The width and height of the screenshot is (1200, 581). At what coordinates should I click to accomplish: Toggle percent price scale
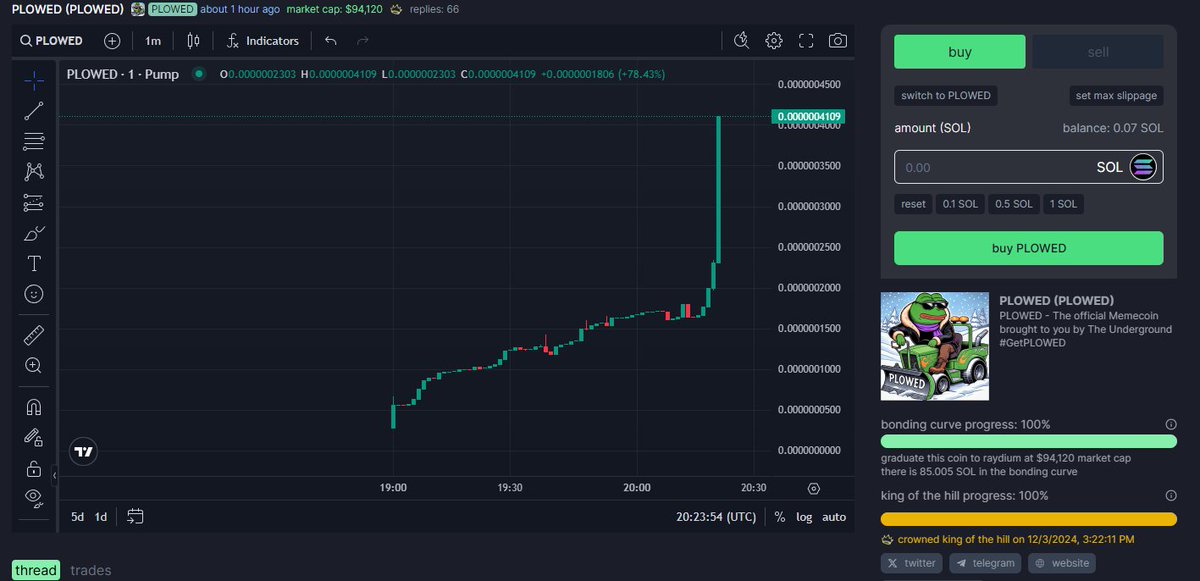780,517
